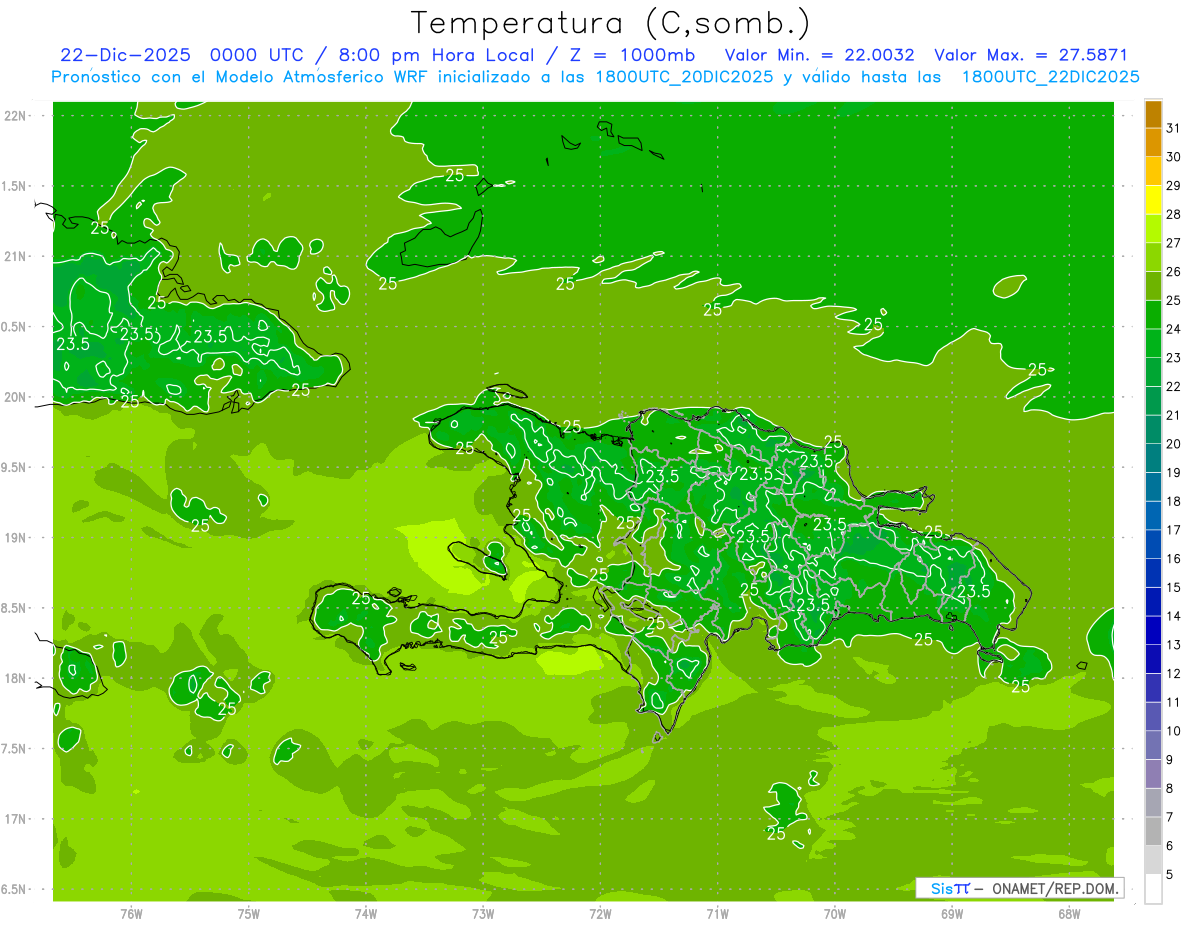
Task: Click the colorbar scale label '5'
Action: [x=1170, y=874]
